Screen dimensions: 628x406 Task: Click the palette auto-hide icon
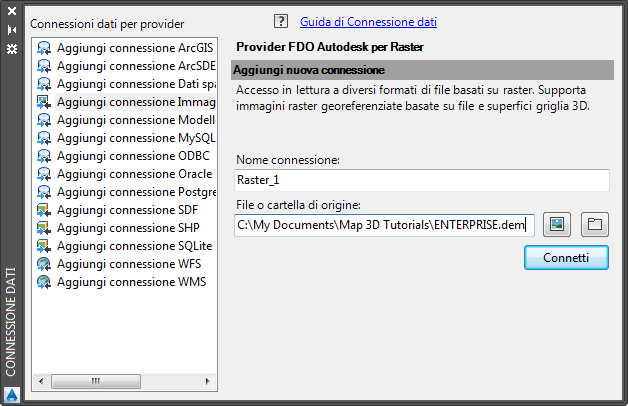[x=12, y=31]
